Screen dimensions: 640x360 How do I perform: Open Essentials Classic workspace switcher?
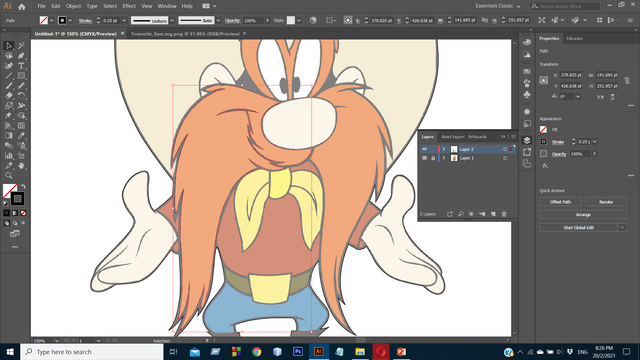coord(498,6)
